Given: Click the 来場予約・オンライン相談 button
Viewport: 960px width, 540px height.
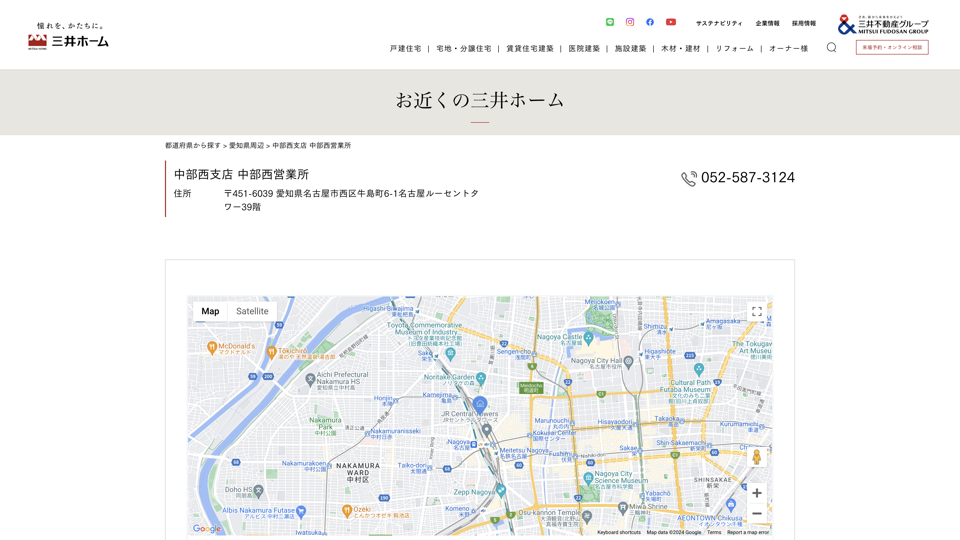Looking at the screenshot, I should click(892, 47).
